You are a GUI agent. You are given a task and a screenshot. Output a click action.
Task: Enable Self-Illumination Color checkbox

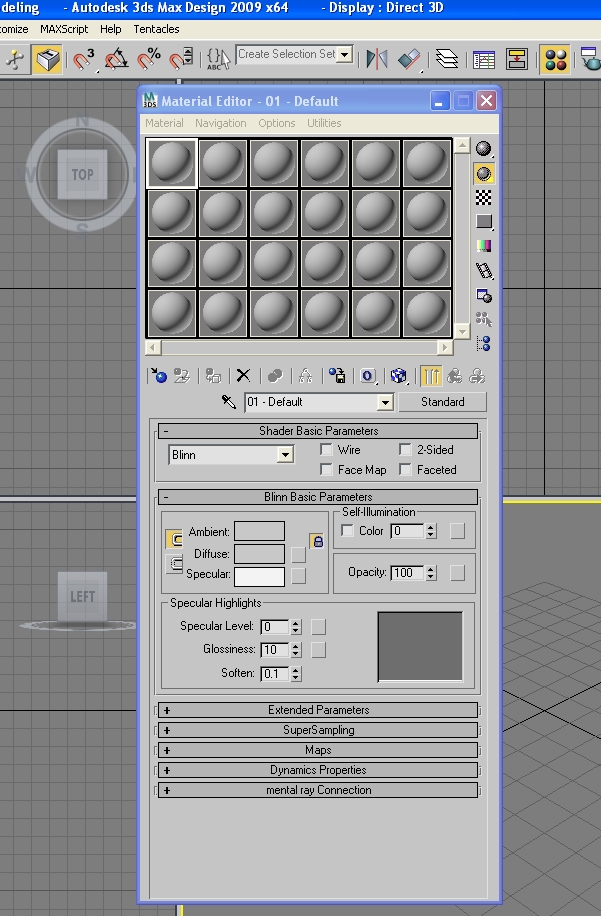[347, 530]
